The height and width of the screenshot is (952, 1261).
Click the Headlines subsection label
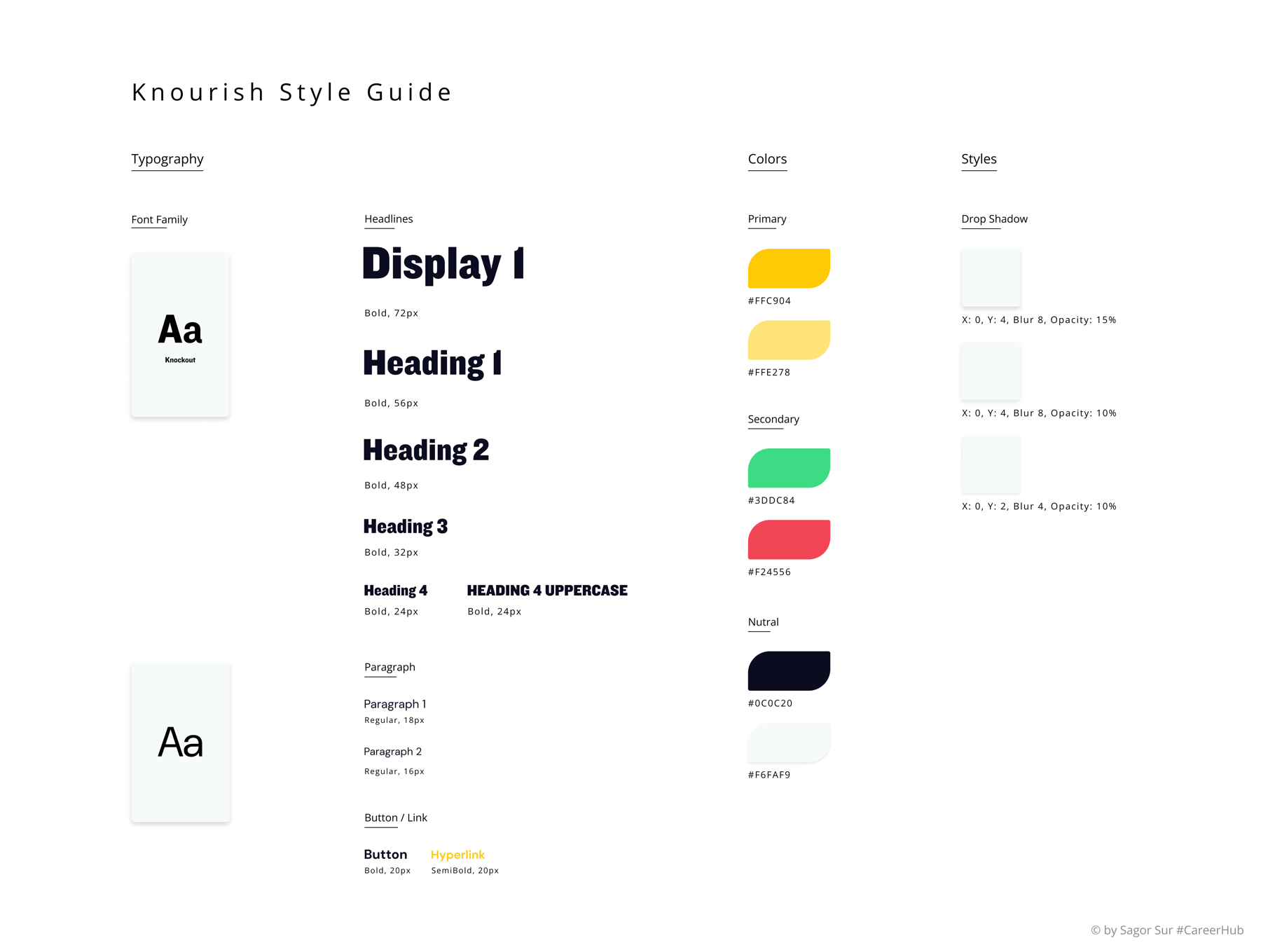coord(389,219)
